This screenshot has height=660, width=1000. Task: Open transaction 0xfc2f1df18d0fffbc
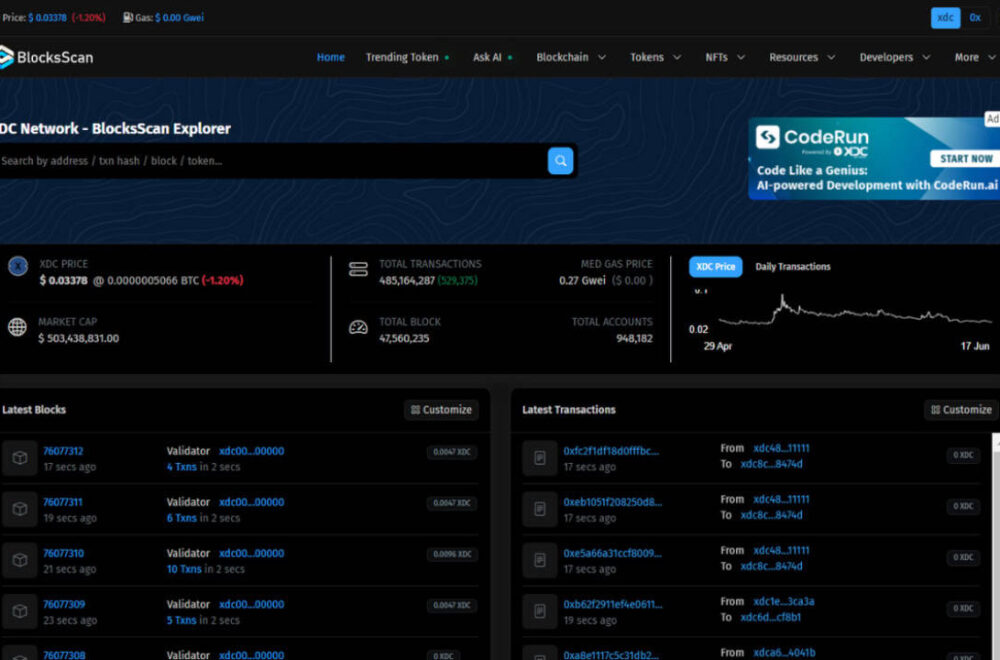[x=611, y=451]
